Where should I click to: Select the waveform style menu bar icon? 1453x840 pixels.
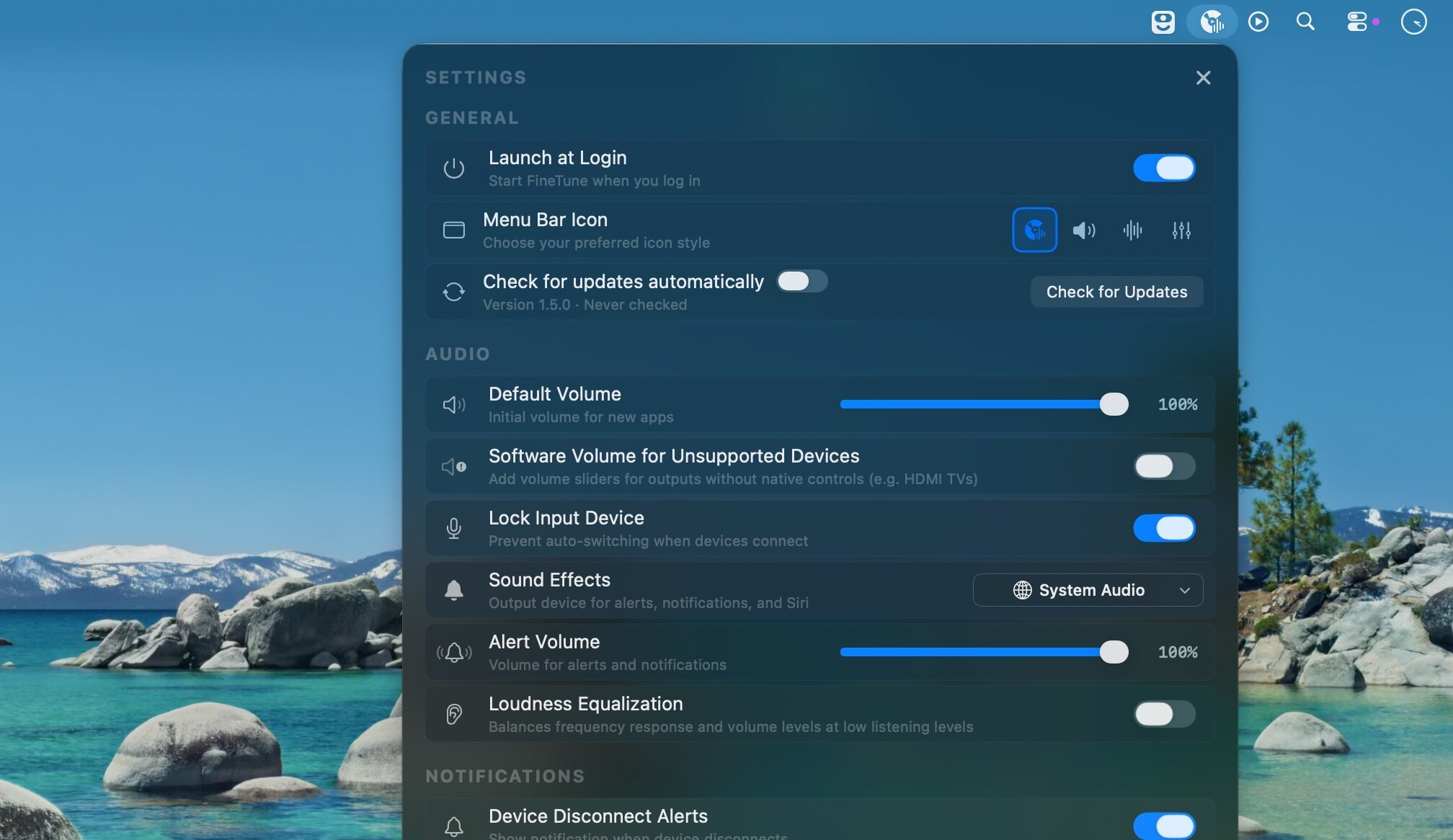click(x=1132, y=230)
